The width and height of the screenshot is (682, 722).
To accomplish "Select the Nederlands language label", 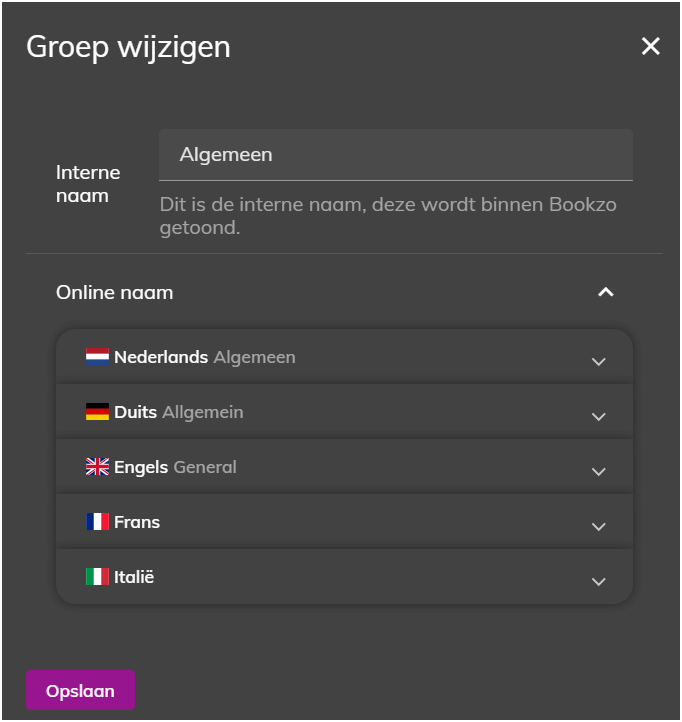I will [x=161, y=357].
